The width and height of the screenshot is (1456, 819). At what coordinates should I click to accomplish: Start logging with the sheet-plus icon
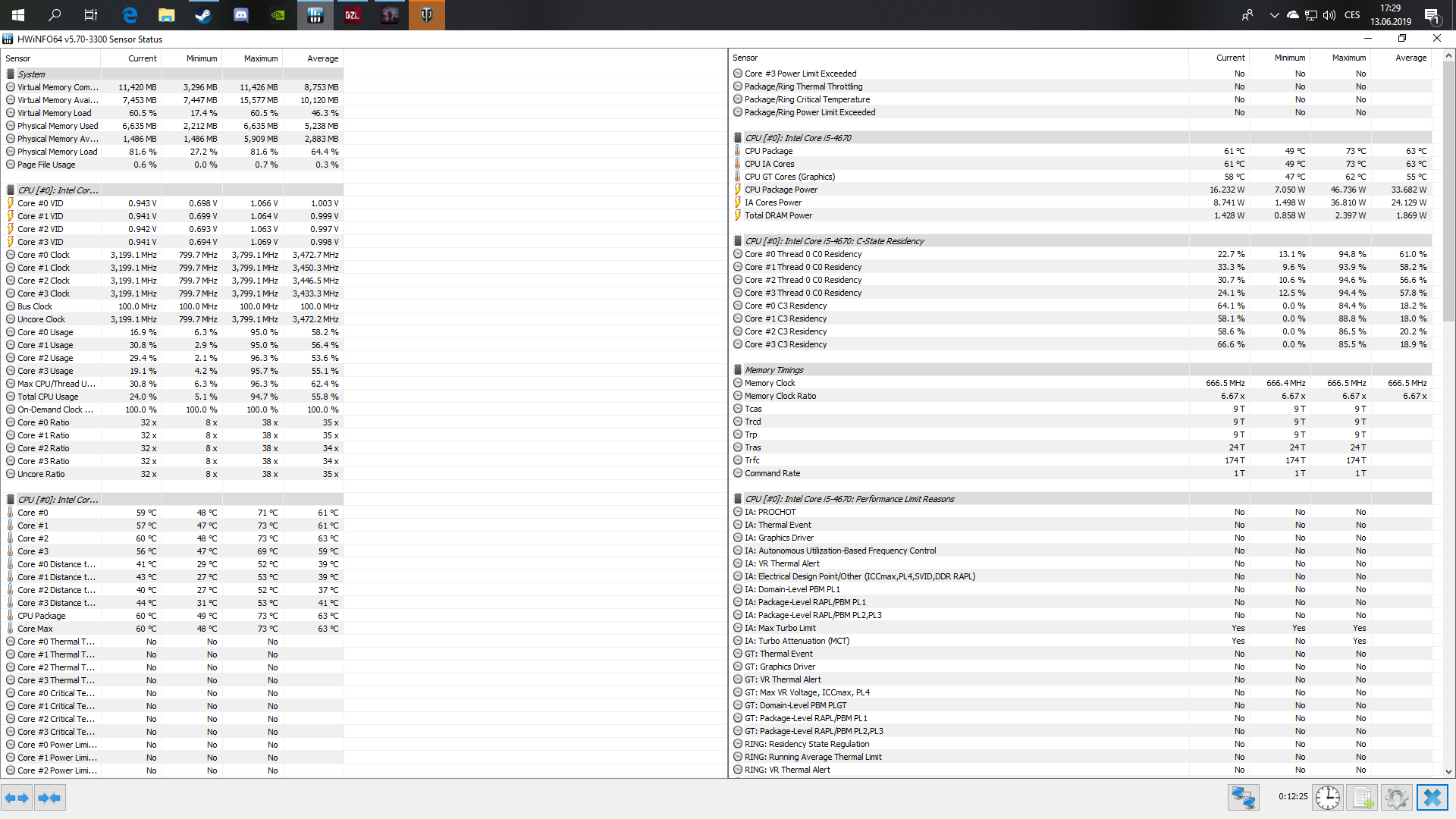point(1363,798)
